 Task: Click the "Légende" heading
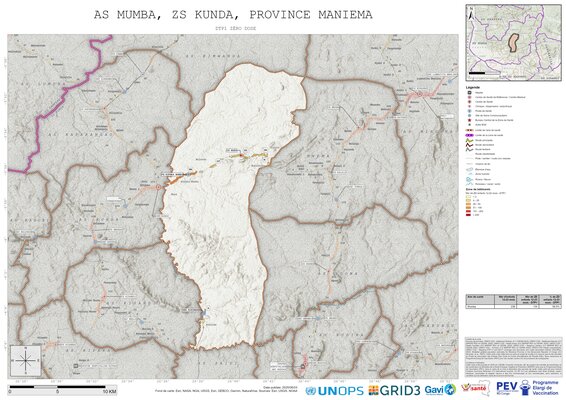(x=473, y=87)
